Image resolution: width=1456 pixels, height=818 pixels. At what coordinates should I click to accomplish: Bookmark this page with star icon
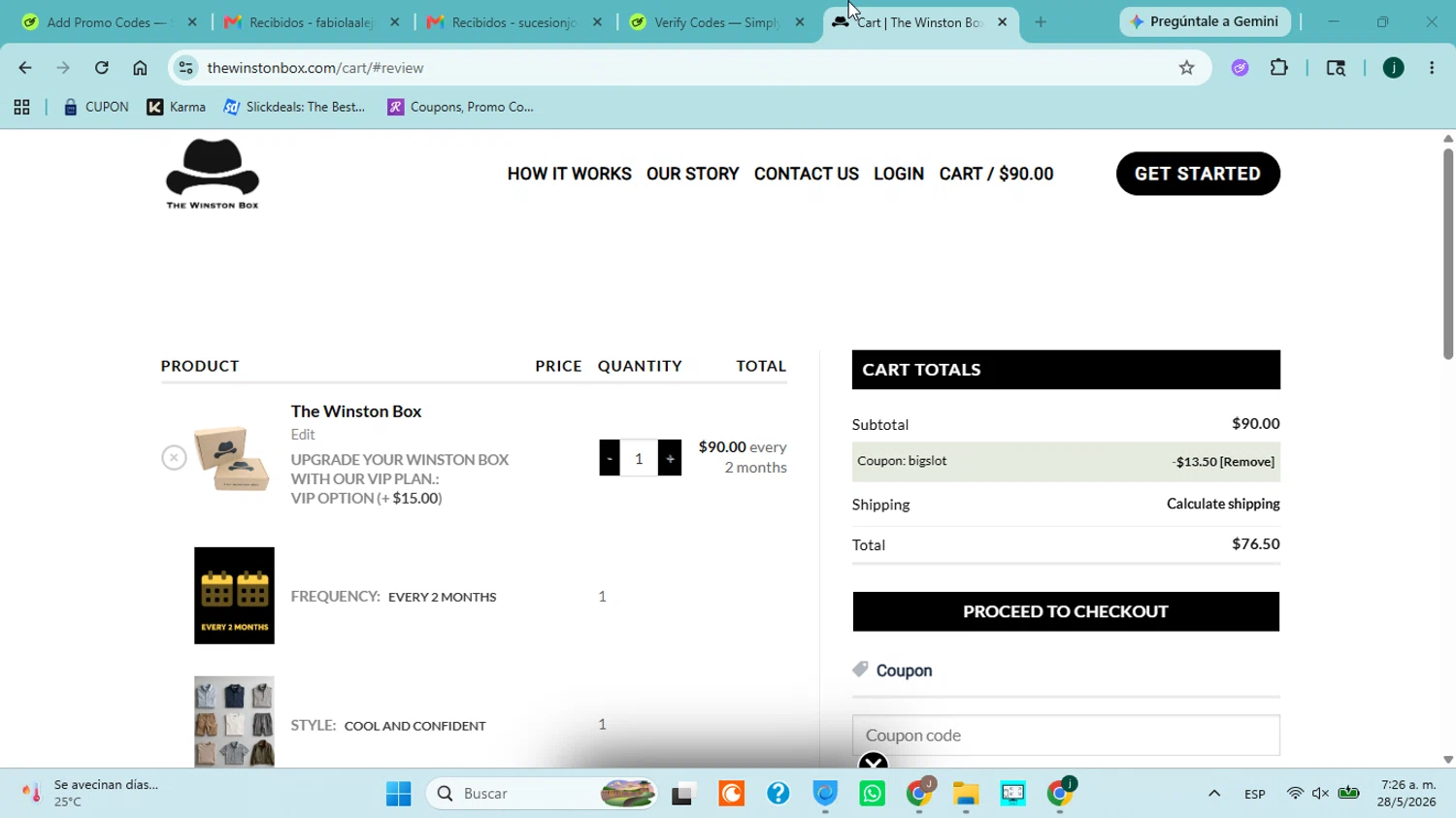[1186, 68]
